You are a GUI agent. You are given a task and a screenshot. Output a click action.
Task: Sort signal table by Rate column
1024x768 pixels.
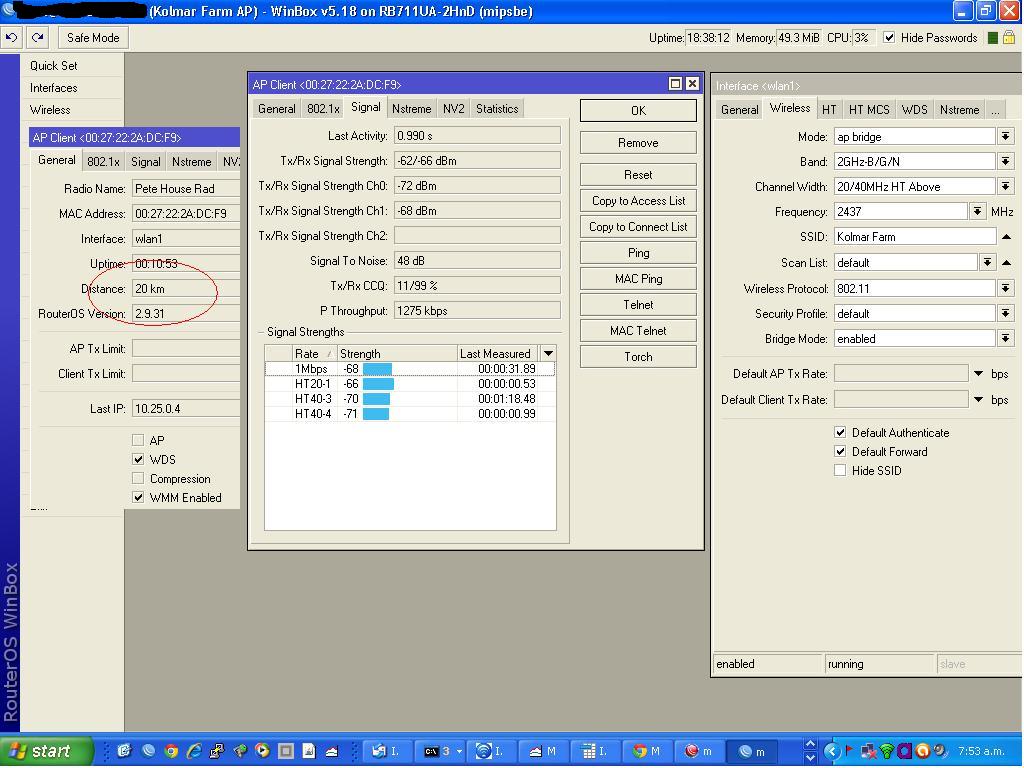(313, 353)
